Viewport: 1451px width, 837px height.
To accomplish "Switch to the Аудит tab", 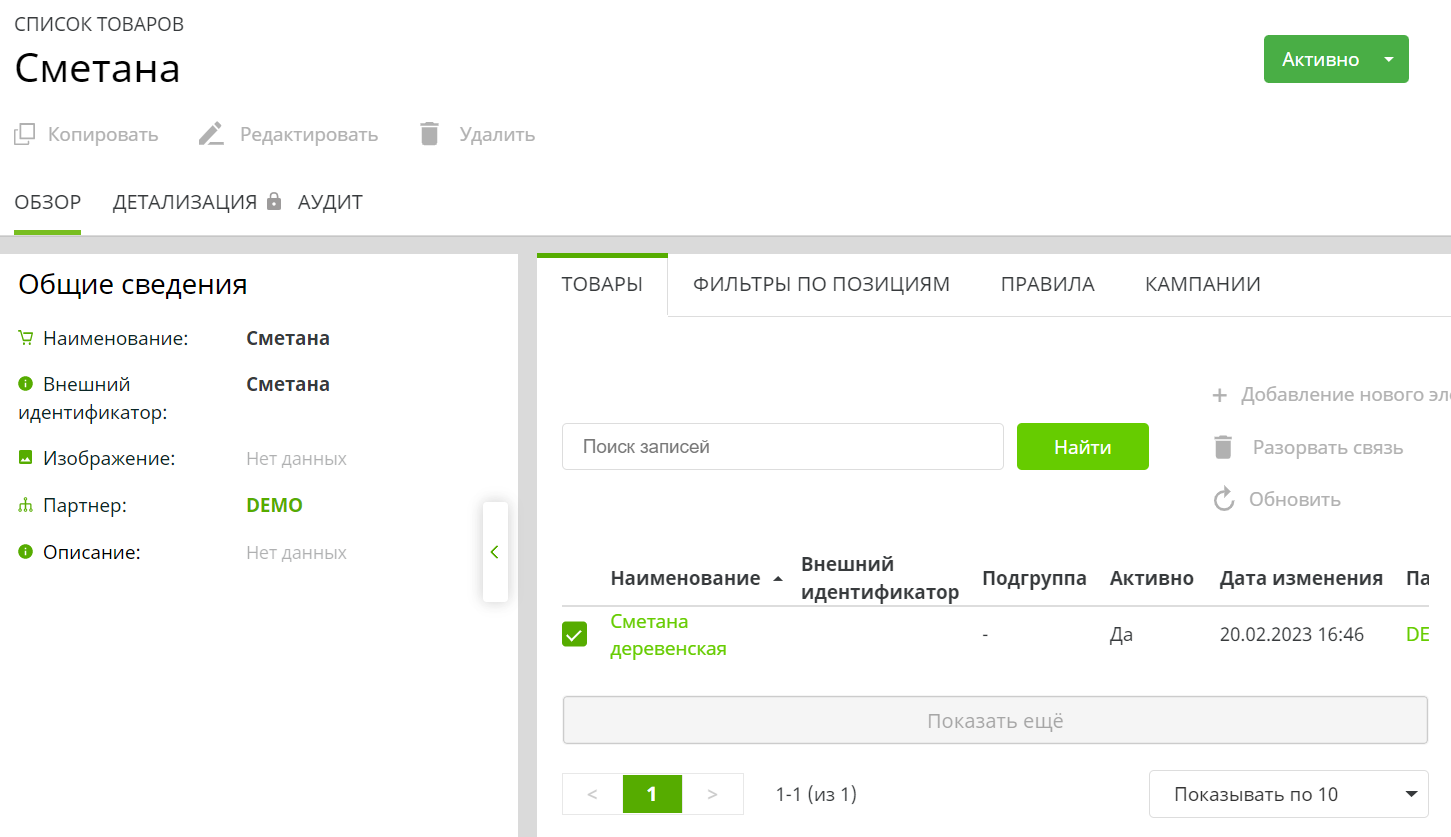I will pos(330,202).
